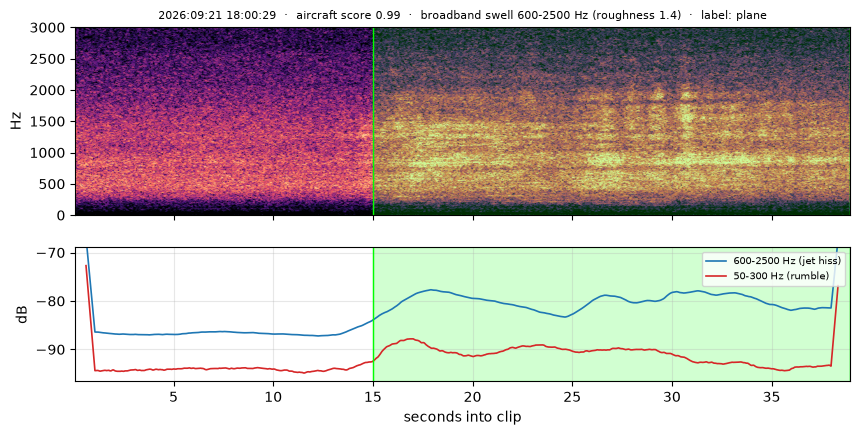The image size is (860, 435).
Task: Click the '30' tick label on the seconds axis
Action: tap(672, 396)
